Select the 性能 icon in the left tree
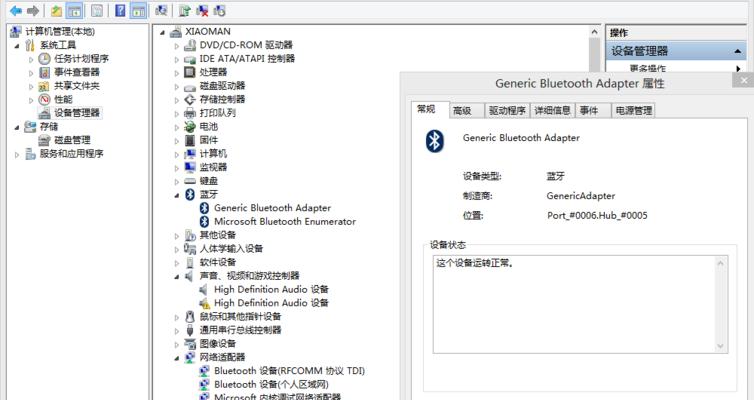The width and height of the screenshot is (754, 400). pos(44,100)
